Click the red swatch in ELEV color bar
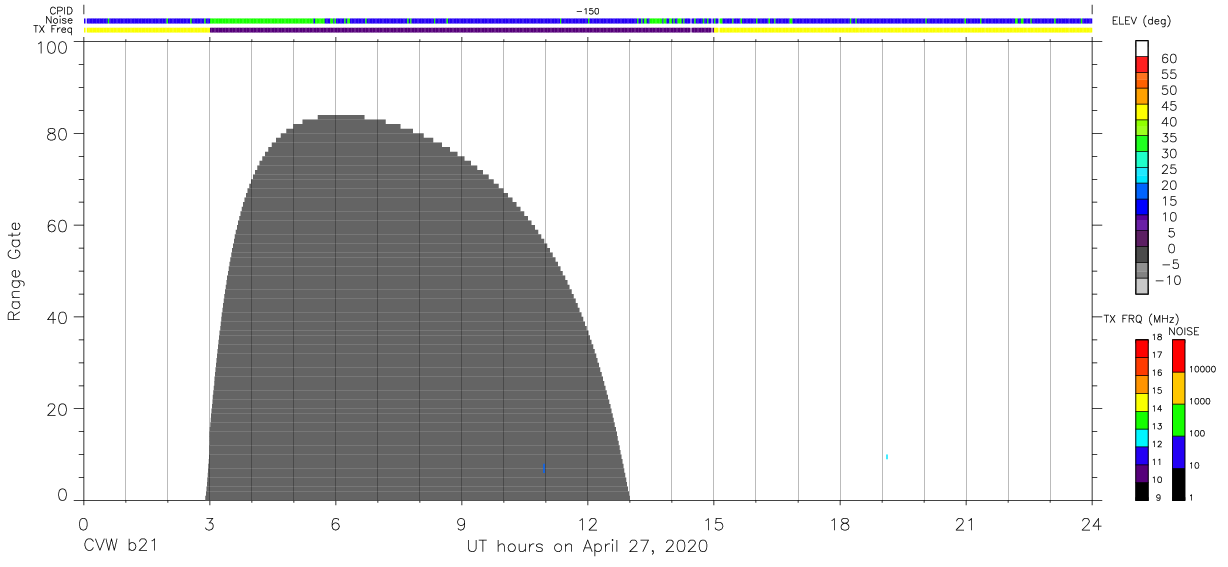Viewport: 1228px width, 567px height. pos(1142,66)
